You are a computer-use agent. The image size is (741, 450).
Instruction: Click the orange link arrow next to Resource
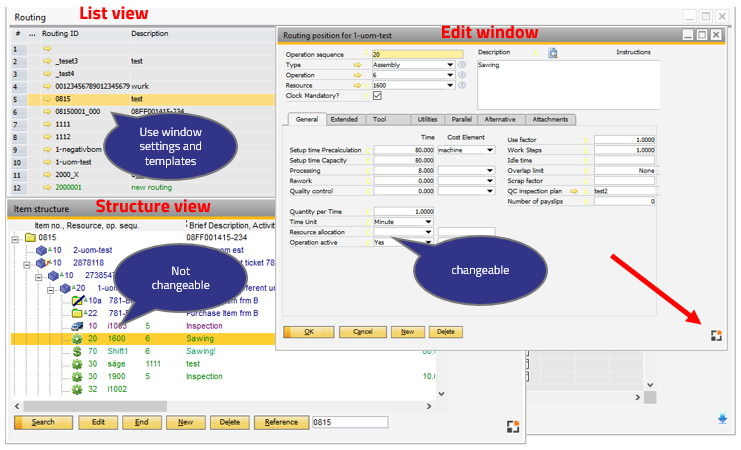click(x=358, y=85)
